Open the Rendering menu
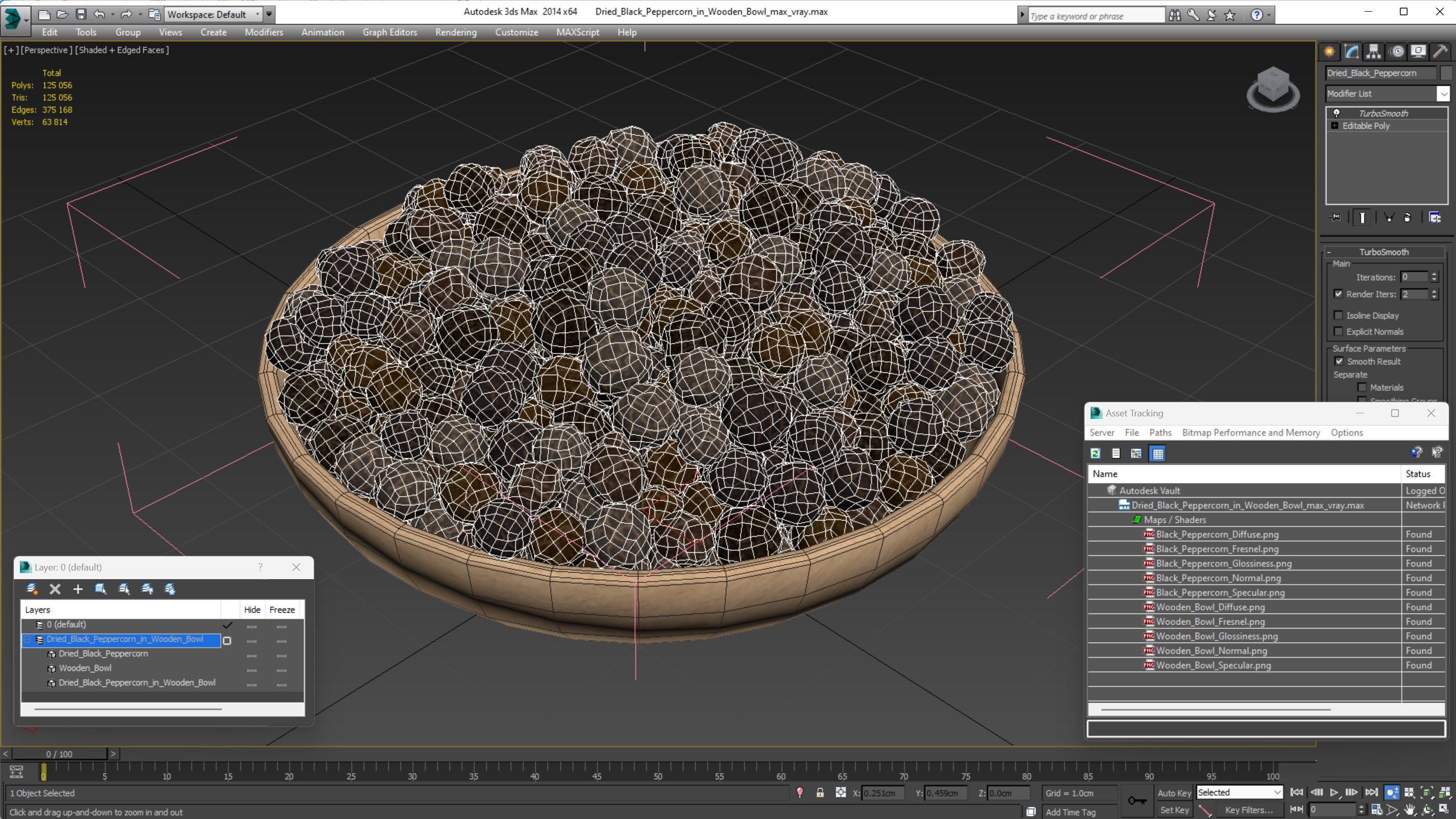Image resolution: width=1456 pixels, height=819 pixels. pos(456,32)
